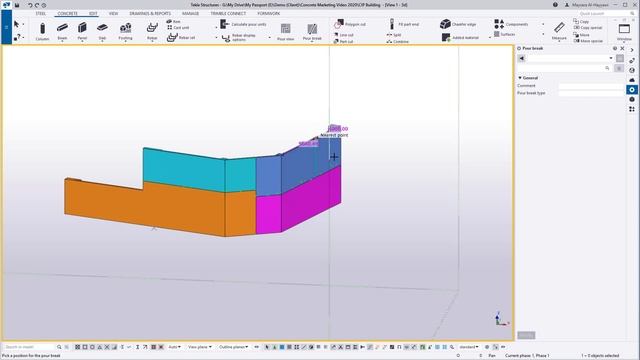Select the Panel tool
The height and width of the screenshot is (360, 640).
point(82,31)
